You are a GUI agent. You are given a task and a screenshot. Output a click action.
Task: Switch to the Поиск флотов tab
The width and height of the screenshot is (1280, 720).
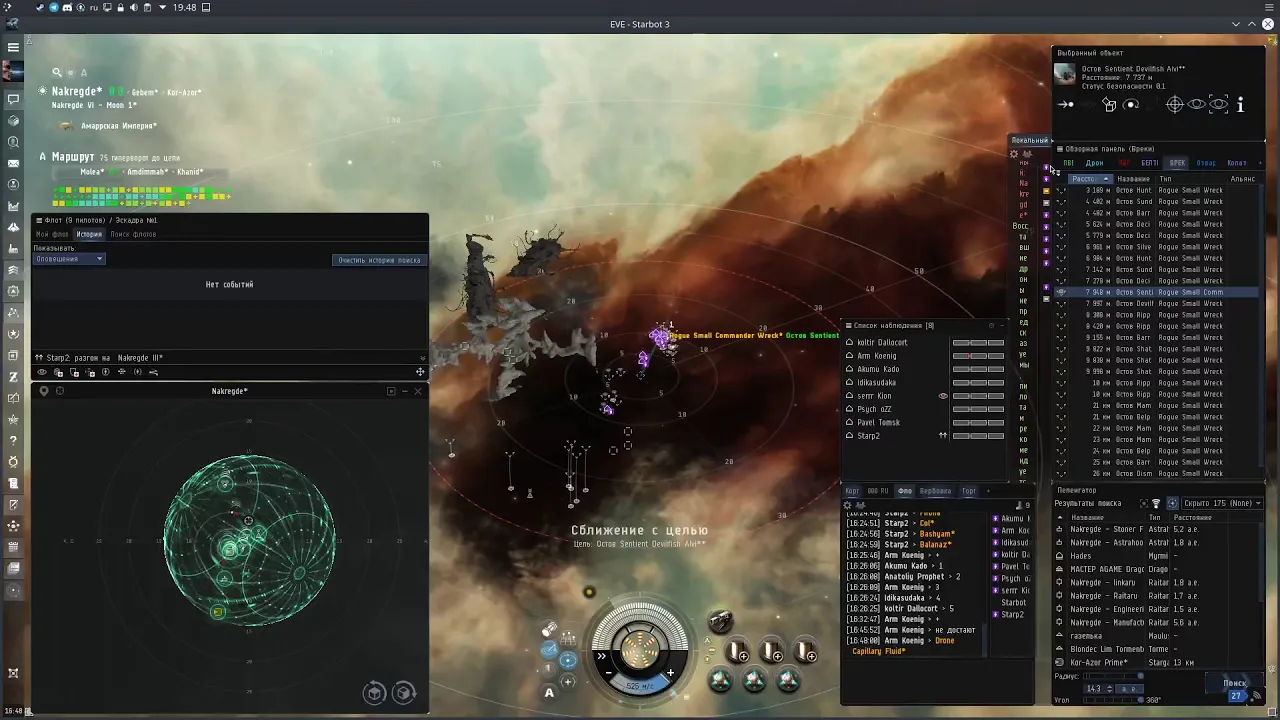click(133, 234)
